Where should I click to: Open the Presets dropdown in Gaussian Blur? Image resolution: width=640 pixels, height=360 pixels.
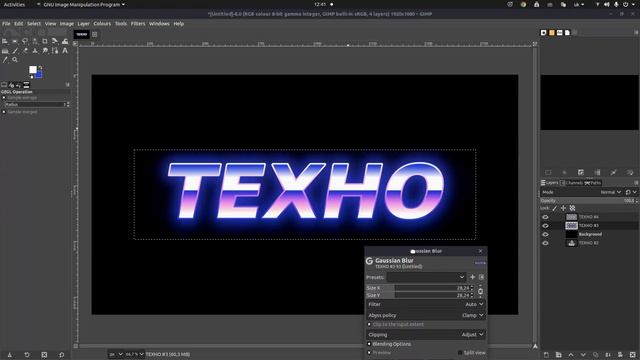[x=426, y=277]
